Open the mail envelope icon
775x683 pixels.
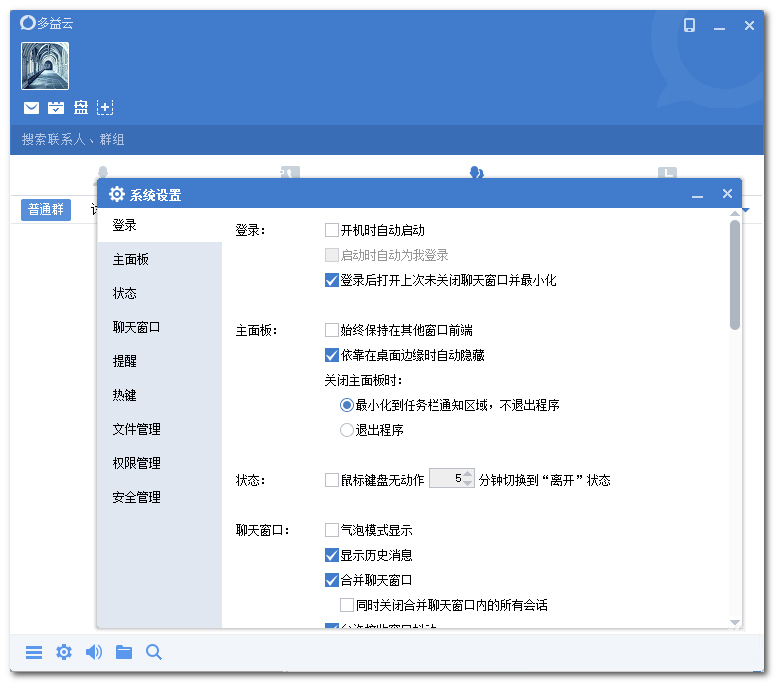(31, 108)
